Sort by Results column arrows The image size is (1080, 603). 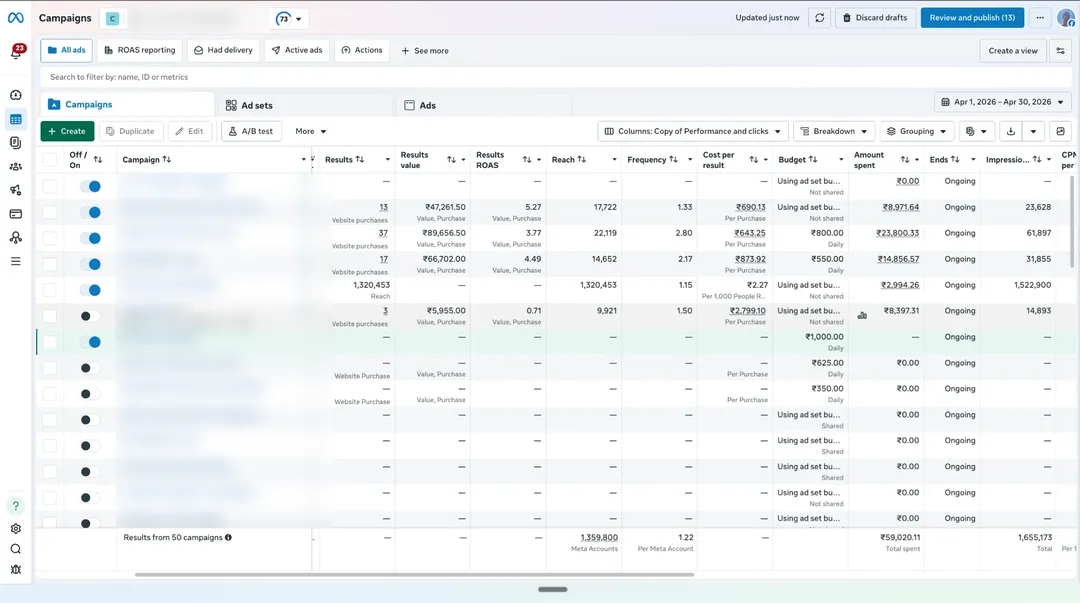(360, 159)
